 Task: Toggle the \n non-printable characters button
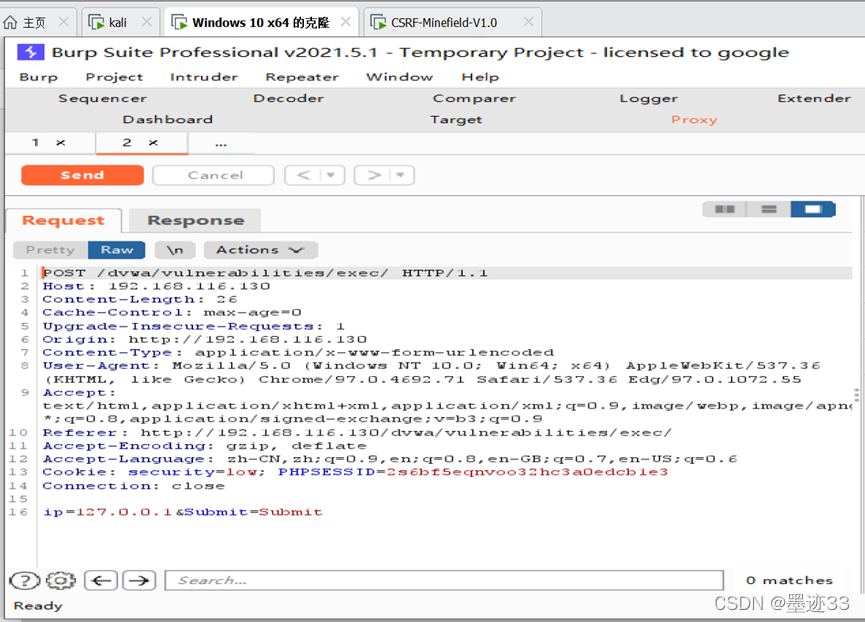pyautogui.click(x=175, y=250)
